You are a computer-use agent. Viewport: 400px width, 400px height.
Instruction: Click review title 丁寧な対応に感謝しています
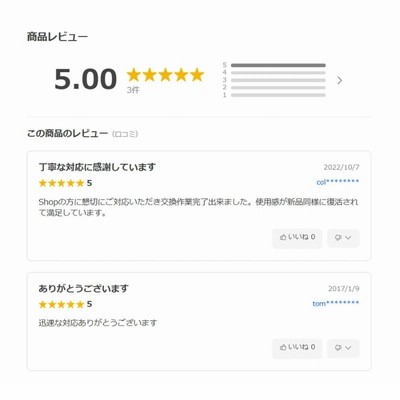97,167
